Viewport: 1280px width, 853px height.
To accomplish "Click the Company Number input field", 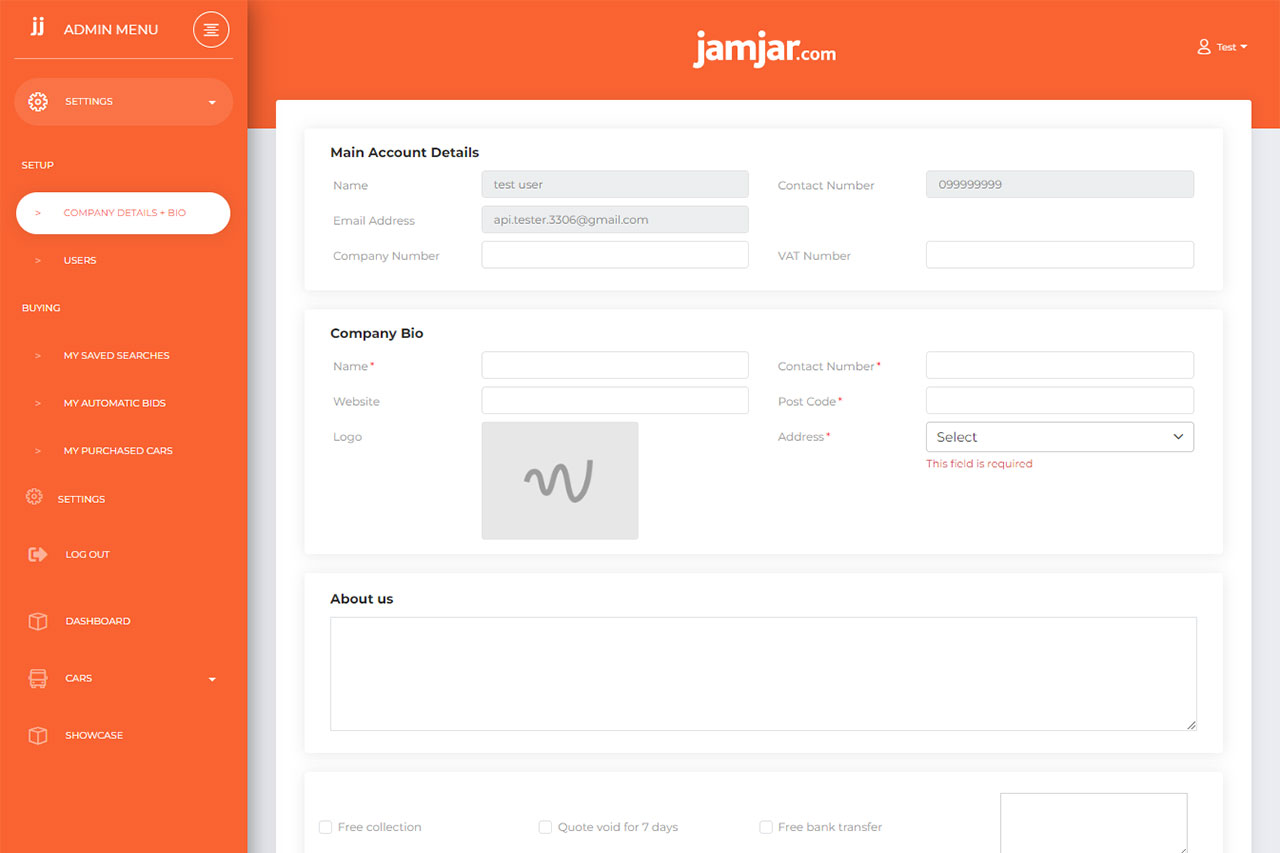I will (x=615, y=255).
